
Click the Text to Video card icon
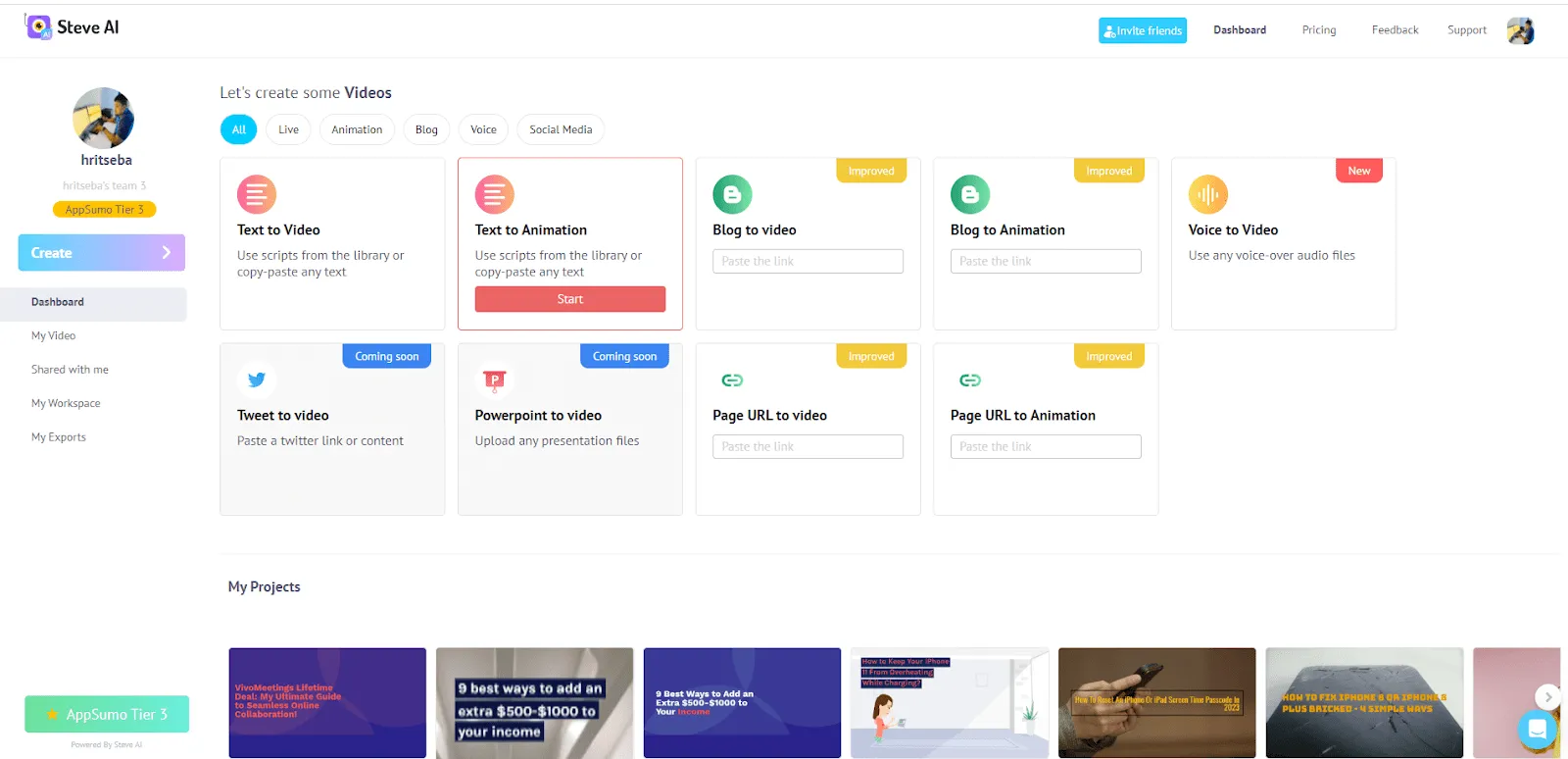point(257,194)
